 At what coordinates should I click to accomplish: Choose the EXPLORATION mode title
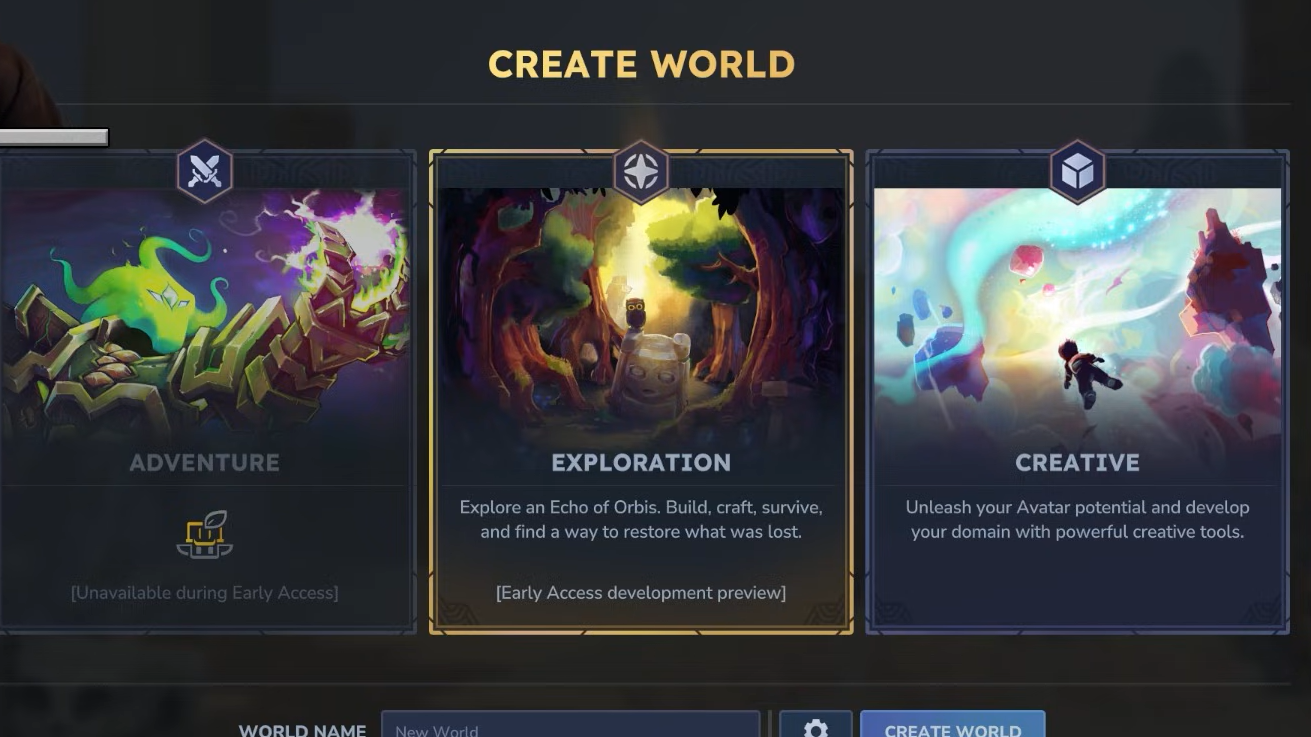tap(641, 462)
